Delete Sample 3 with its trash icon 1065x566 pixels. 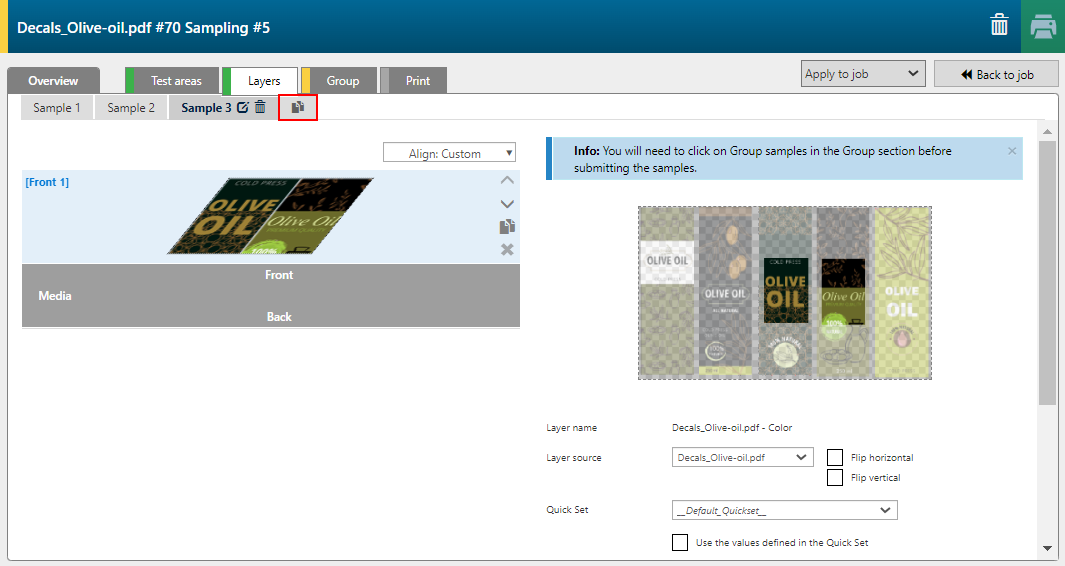260,108
